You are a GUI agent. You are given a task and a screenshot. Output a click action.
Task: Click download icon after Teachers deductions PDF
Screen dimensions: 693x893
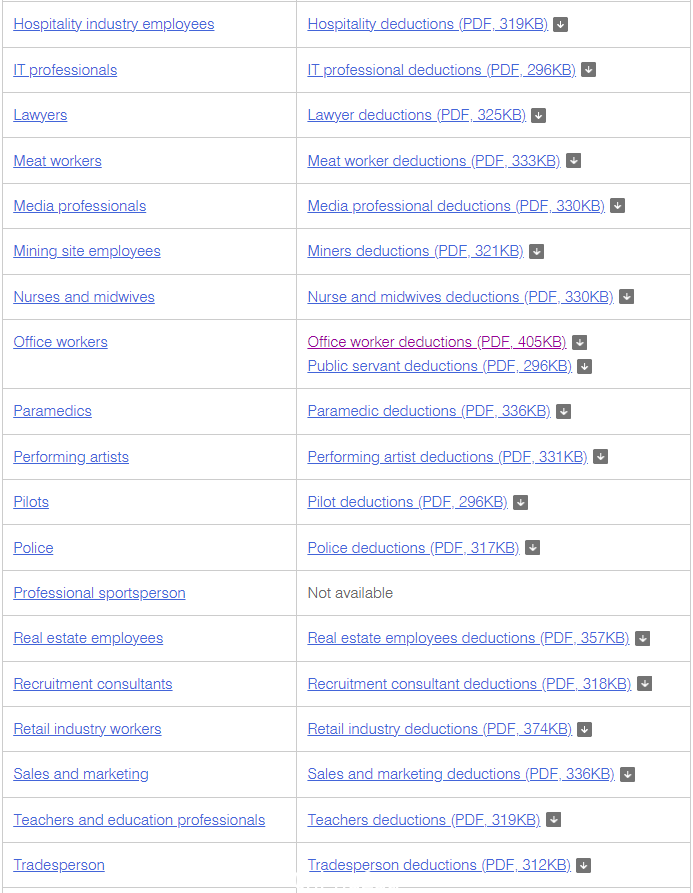click(553, 820)
